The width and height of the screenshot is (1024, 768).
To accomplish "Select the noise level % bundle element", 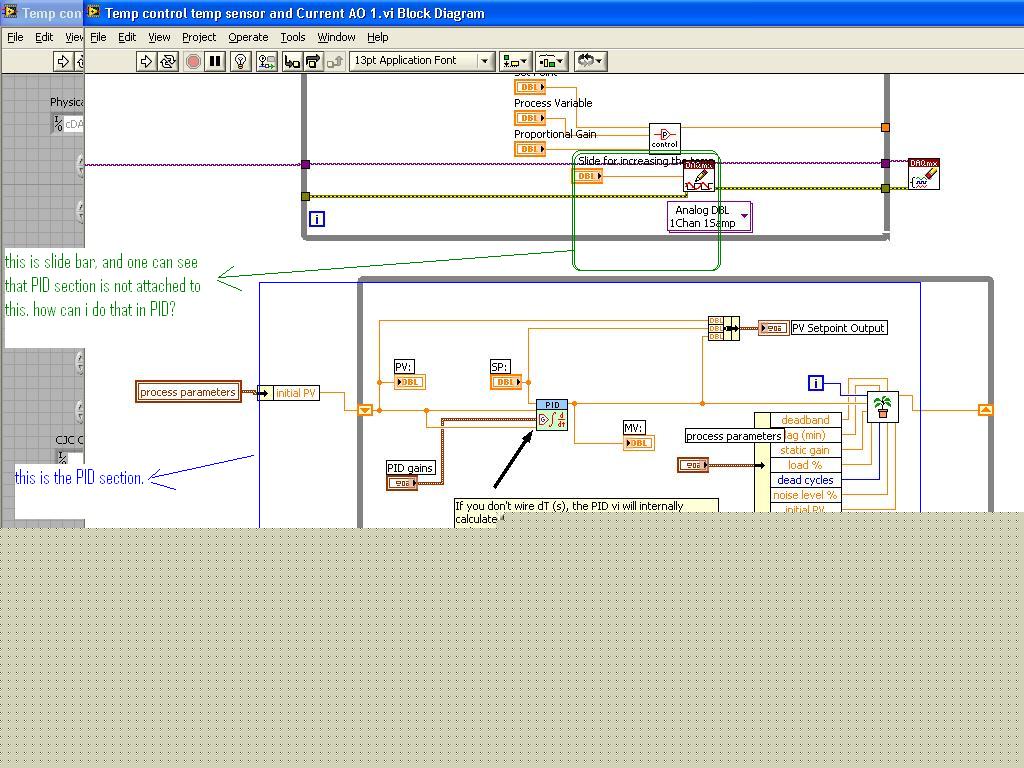I will click(x=805, y=495).
